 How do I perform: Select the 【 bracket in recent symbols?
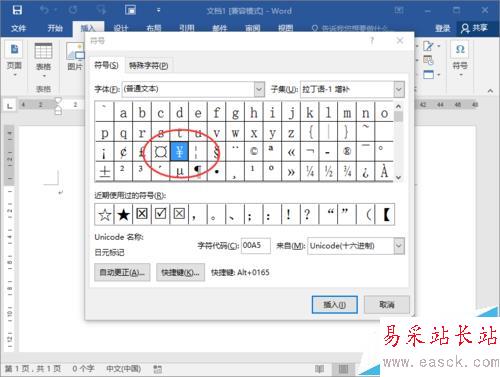(385, 214)
